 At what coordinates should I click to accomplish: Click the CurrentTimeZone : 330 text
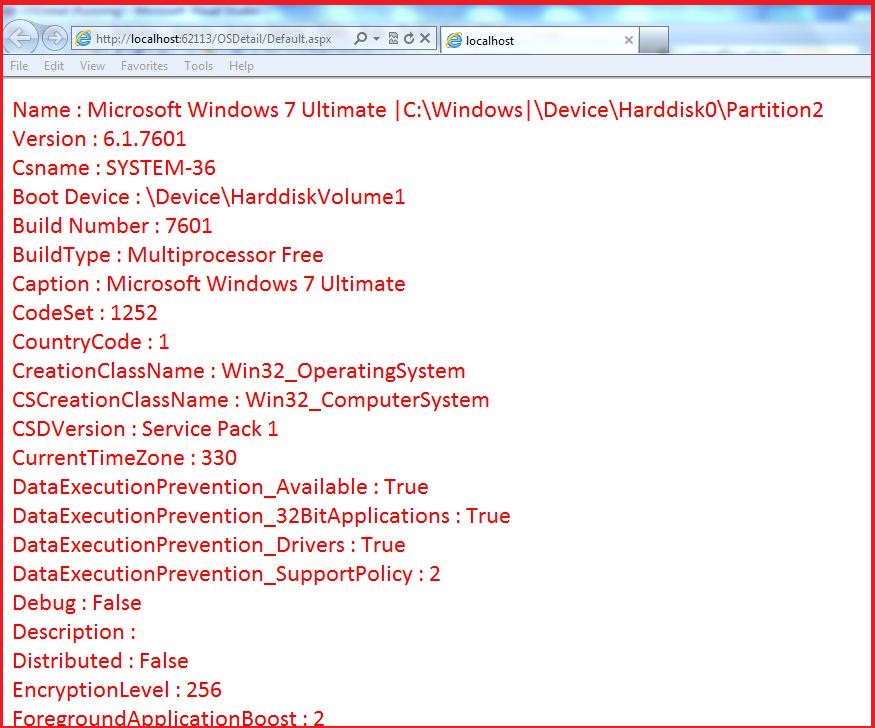[124, 458]
